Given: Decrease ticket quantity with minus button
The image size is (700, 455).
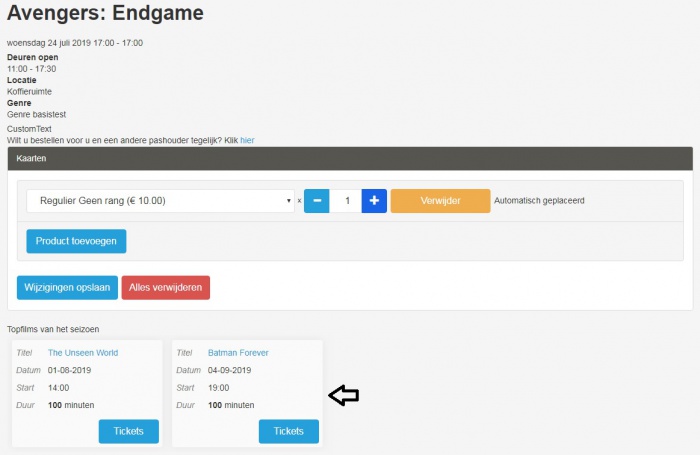Looking at the screenshot, I should pos(317,201).
